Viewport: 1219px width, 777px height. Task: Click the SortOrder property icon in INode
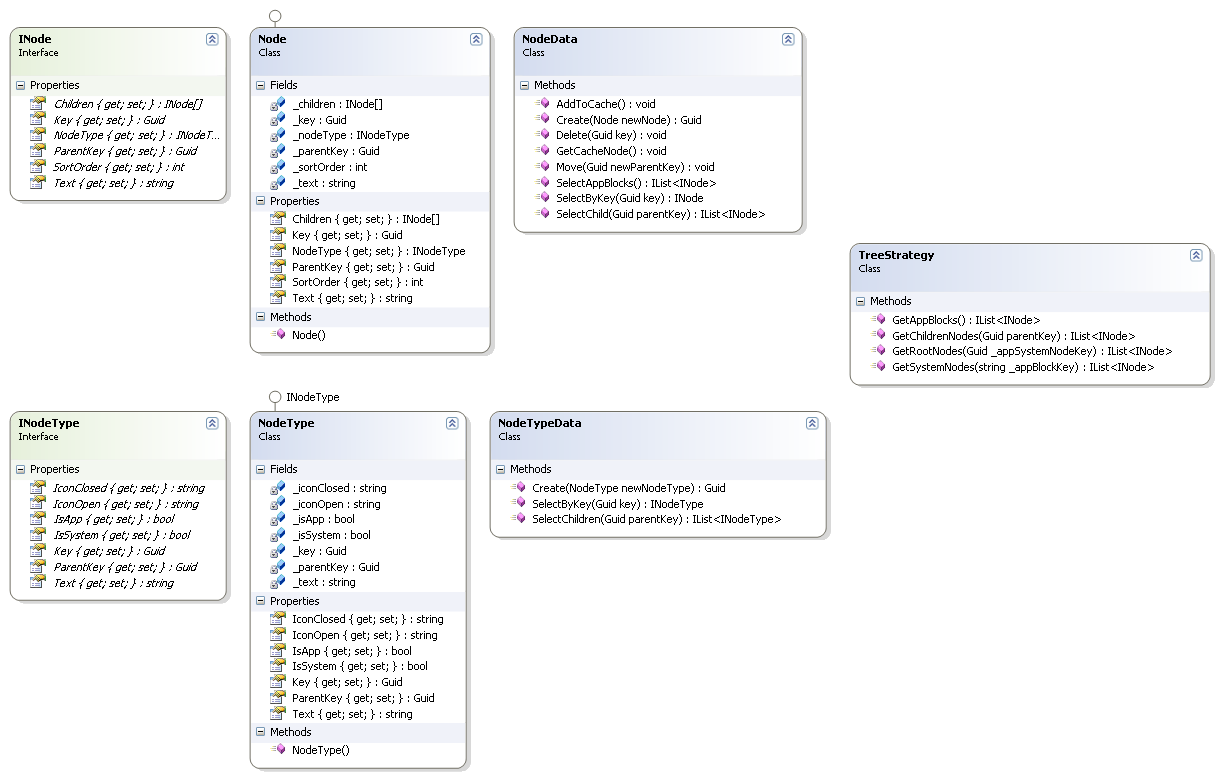[x=37, y=167]
